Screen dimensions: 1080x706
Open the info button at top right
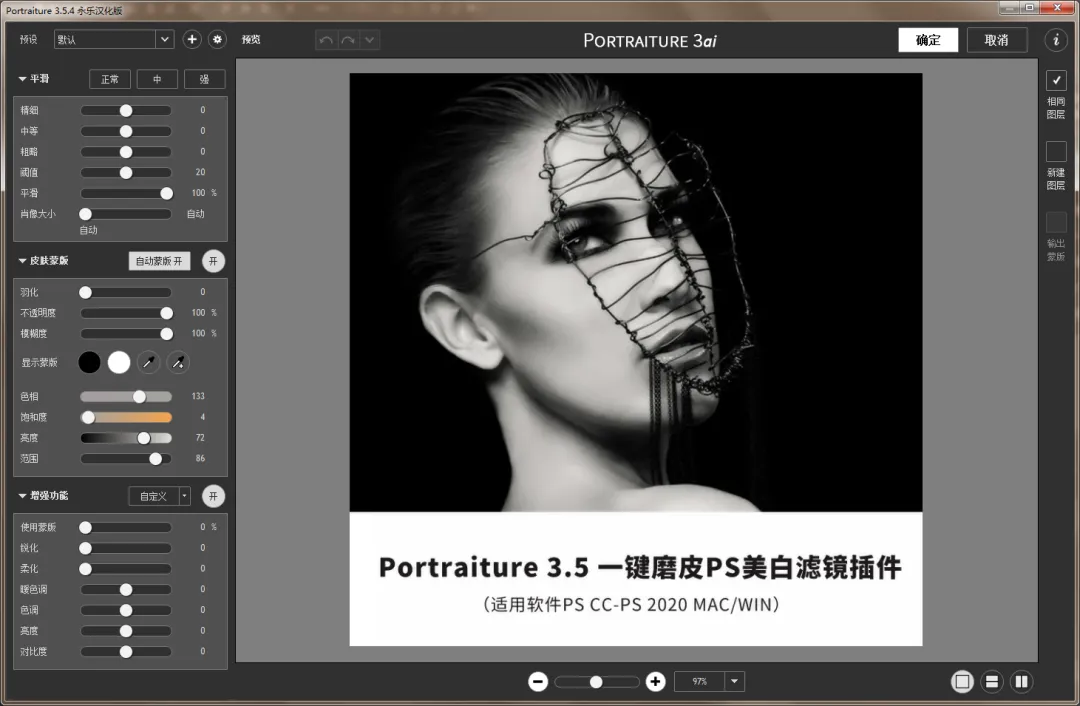1056,40
